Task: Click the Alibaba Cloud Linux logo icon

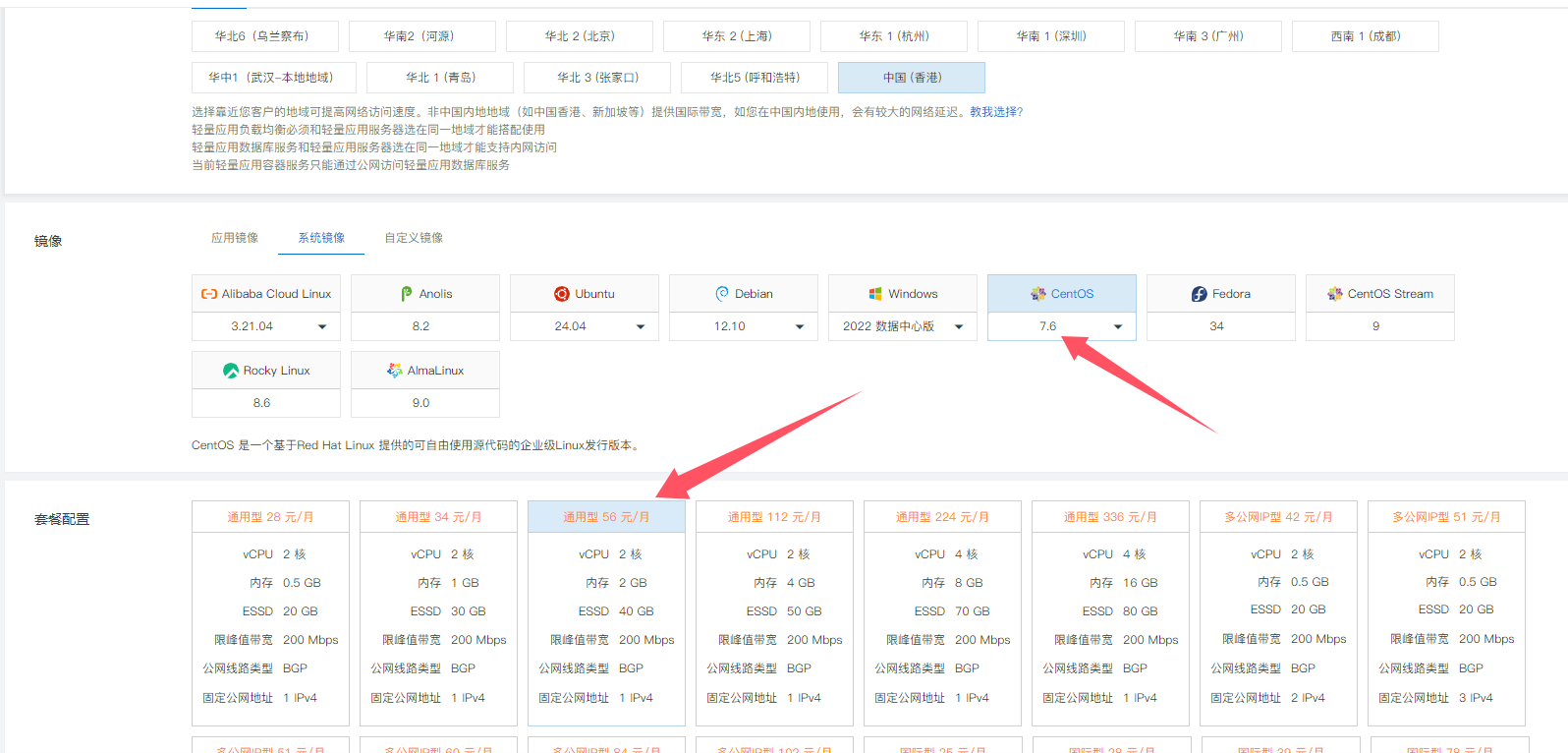Action: tap(208, 294)
